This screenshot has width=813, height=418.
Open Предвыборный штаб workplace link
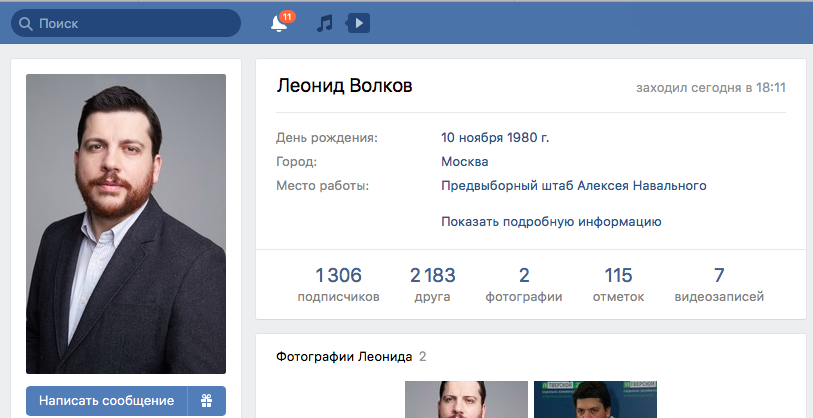tap(573, 185)
